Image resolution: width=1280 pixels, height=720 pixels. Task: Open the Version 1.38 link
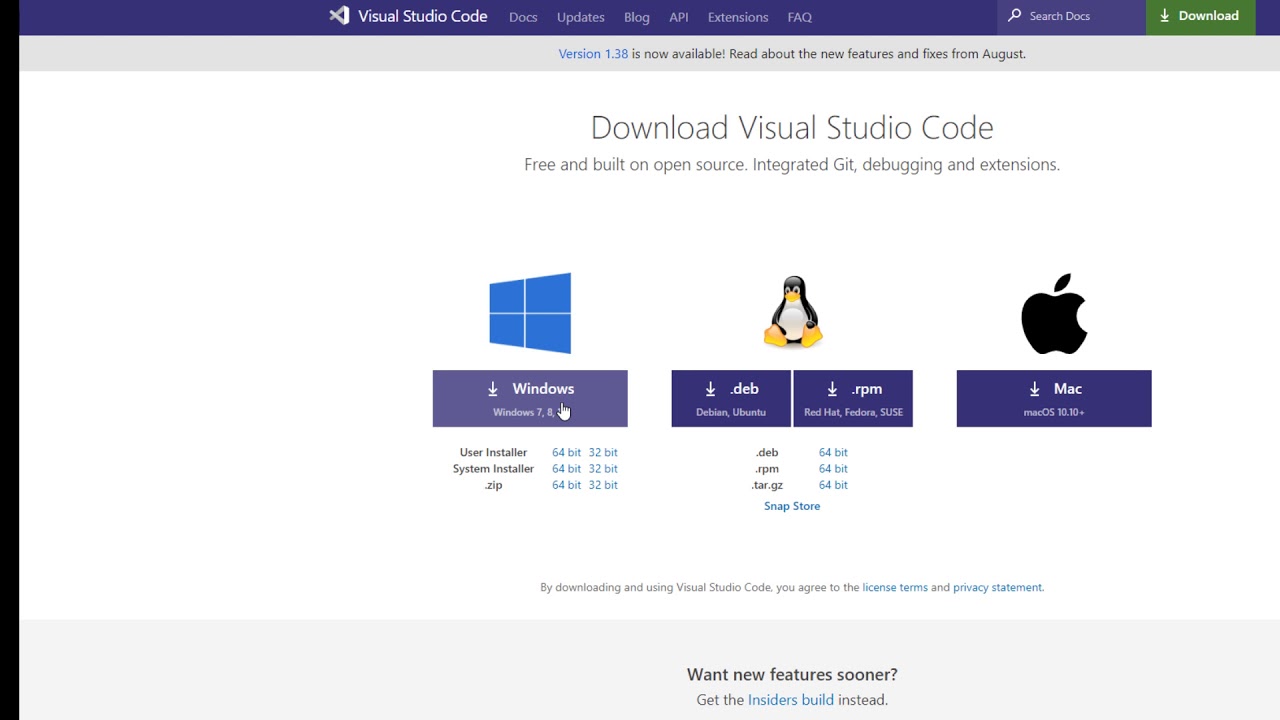click(593, 54)
